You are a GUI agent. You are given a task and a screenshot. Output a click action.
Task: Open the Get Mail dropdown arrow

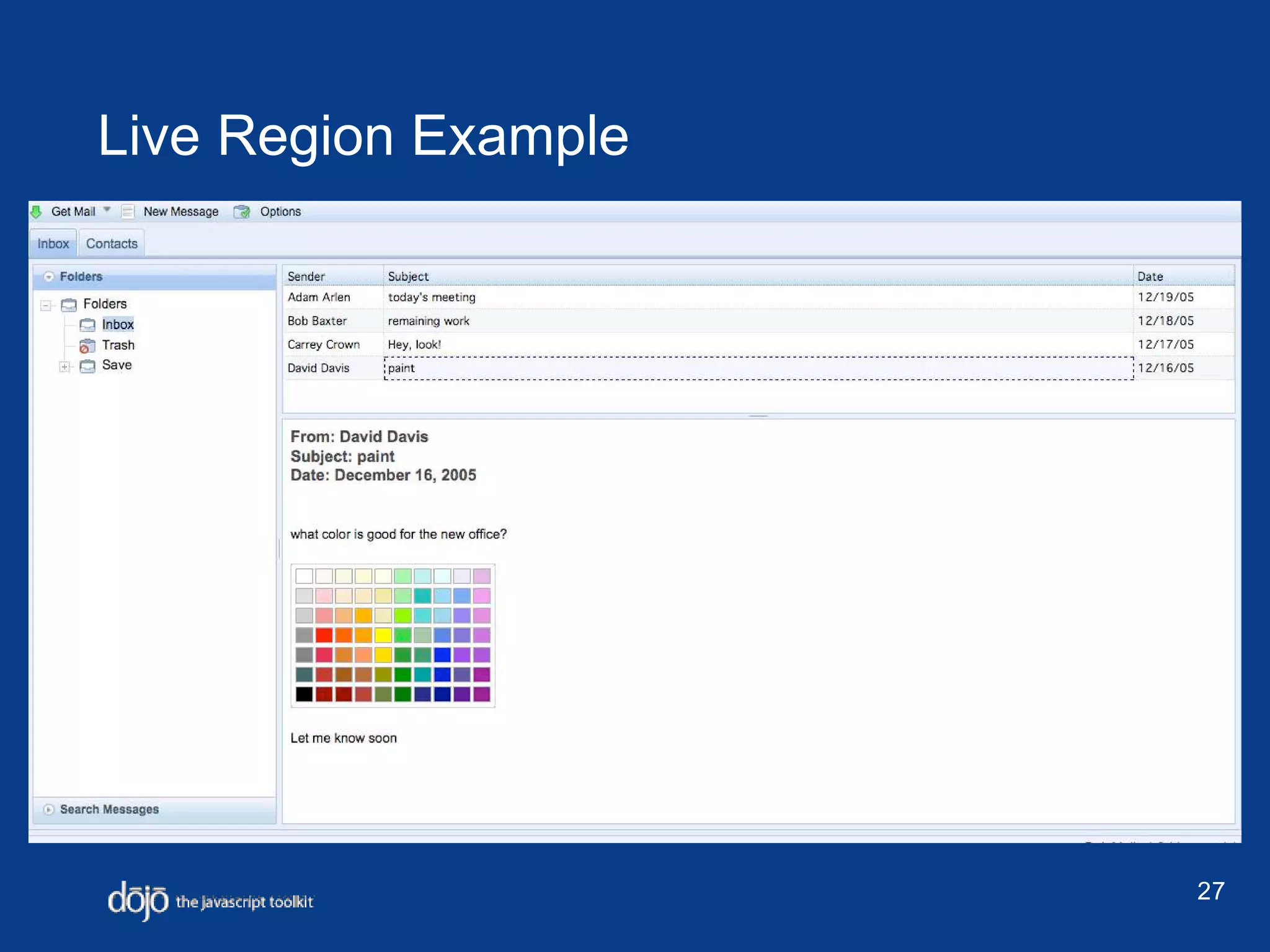tap(107, 209)
